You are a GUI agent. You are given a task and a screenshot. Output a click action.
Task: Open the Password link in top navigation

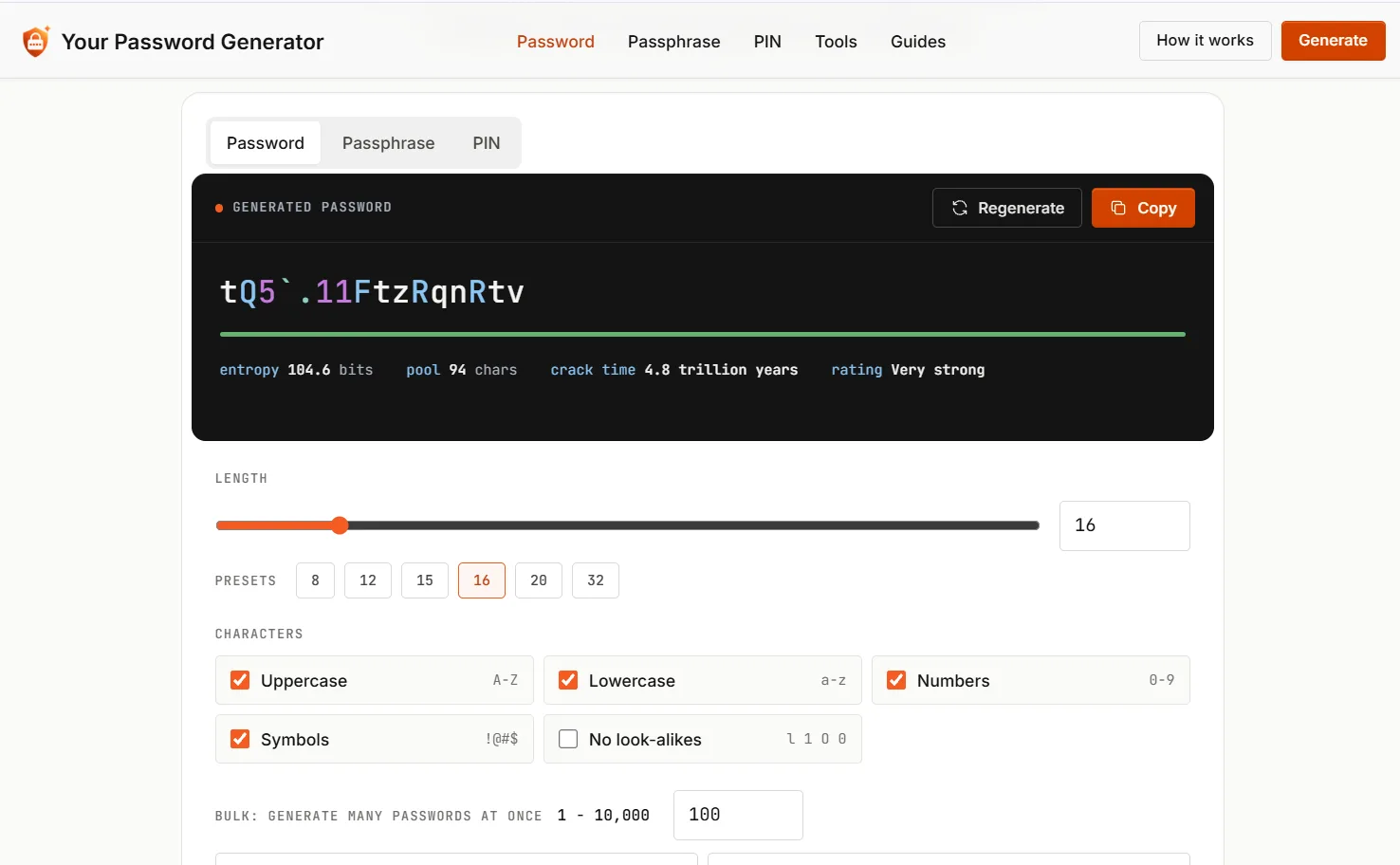pyautogui.click(x=556, y=42)
